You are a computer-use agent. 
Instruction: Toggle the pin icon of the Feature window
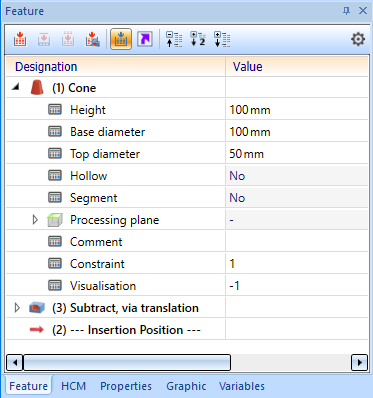(347, 11)
